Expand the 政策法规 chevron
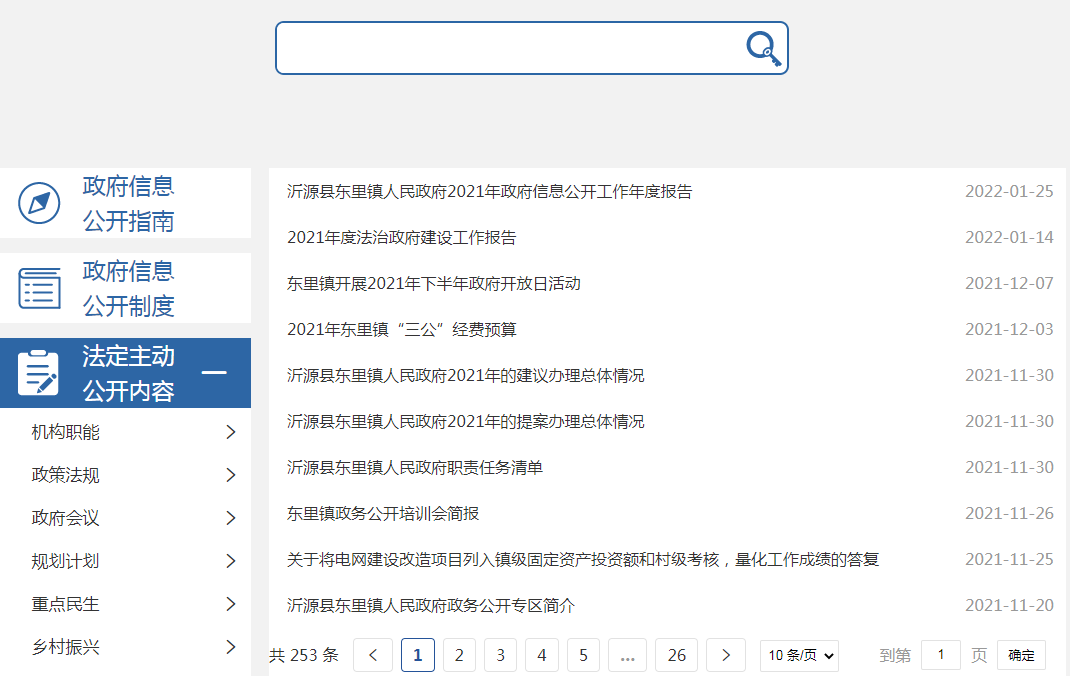This screenshot has height=676, width=1070. pyautogui.click(x=231, y=475)
